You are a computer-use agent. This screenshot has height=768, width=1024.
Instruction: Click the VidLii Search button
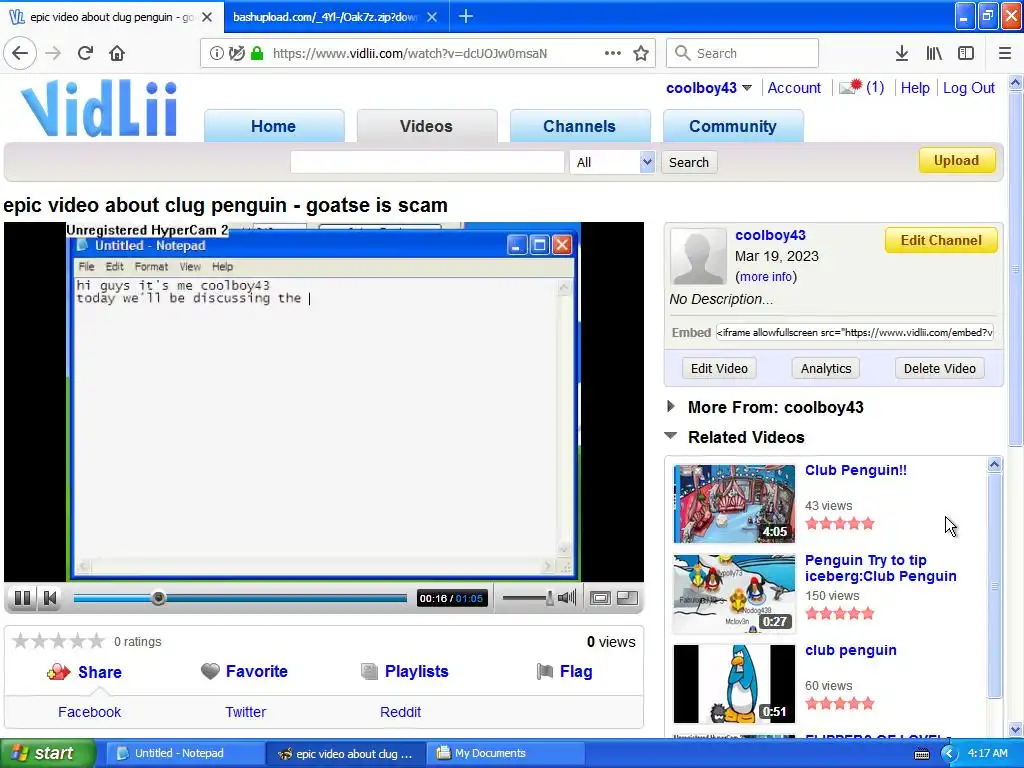tap(689, 162)
